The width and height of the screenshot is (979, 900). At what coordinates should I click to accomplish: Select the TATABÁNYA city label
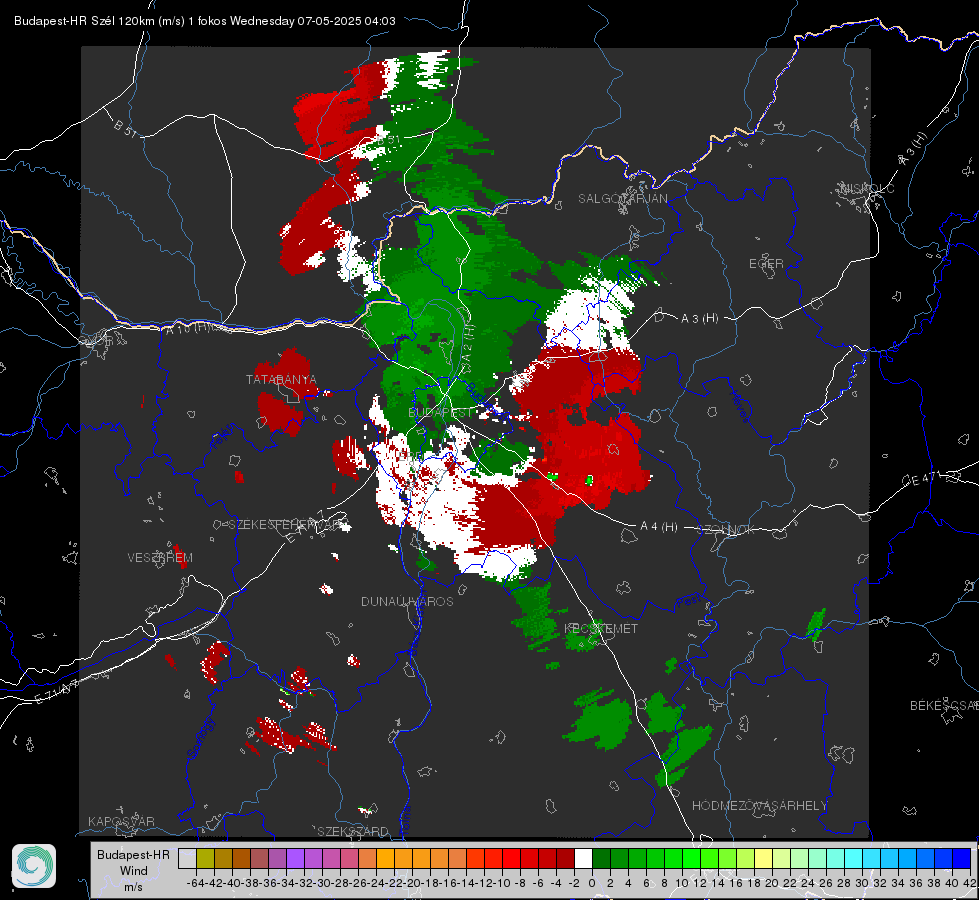[x=281, y=380]
